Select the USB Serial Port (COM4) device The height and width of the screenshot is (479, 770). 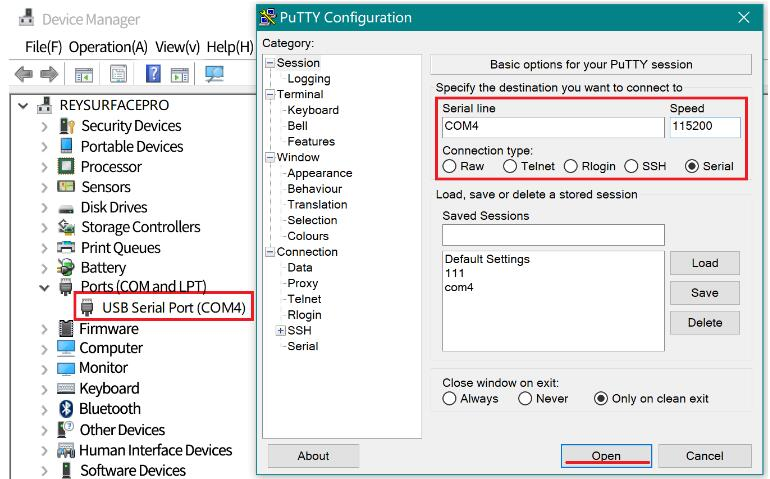[172, 307]
